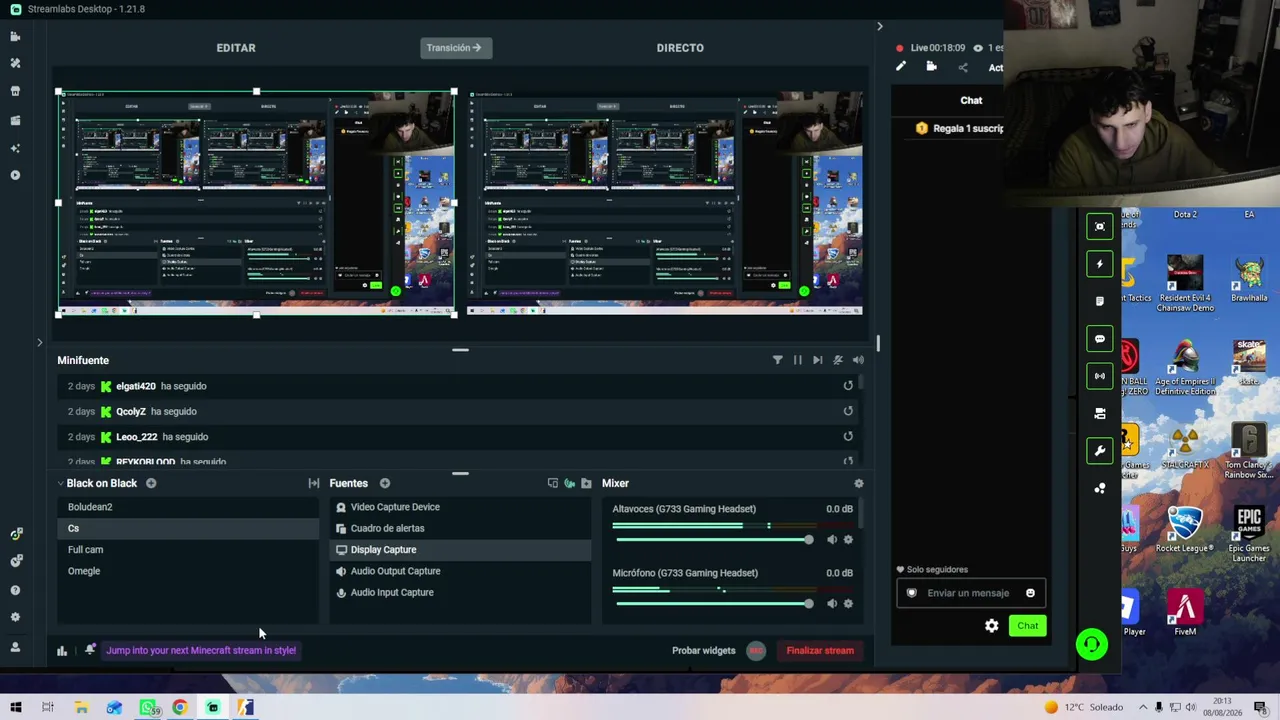Skip the current alert in Minifuente
The image size is (1280, 720).
coord(817,360)
